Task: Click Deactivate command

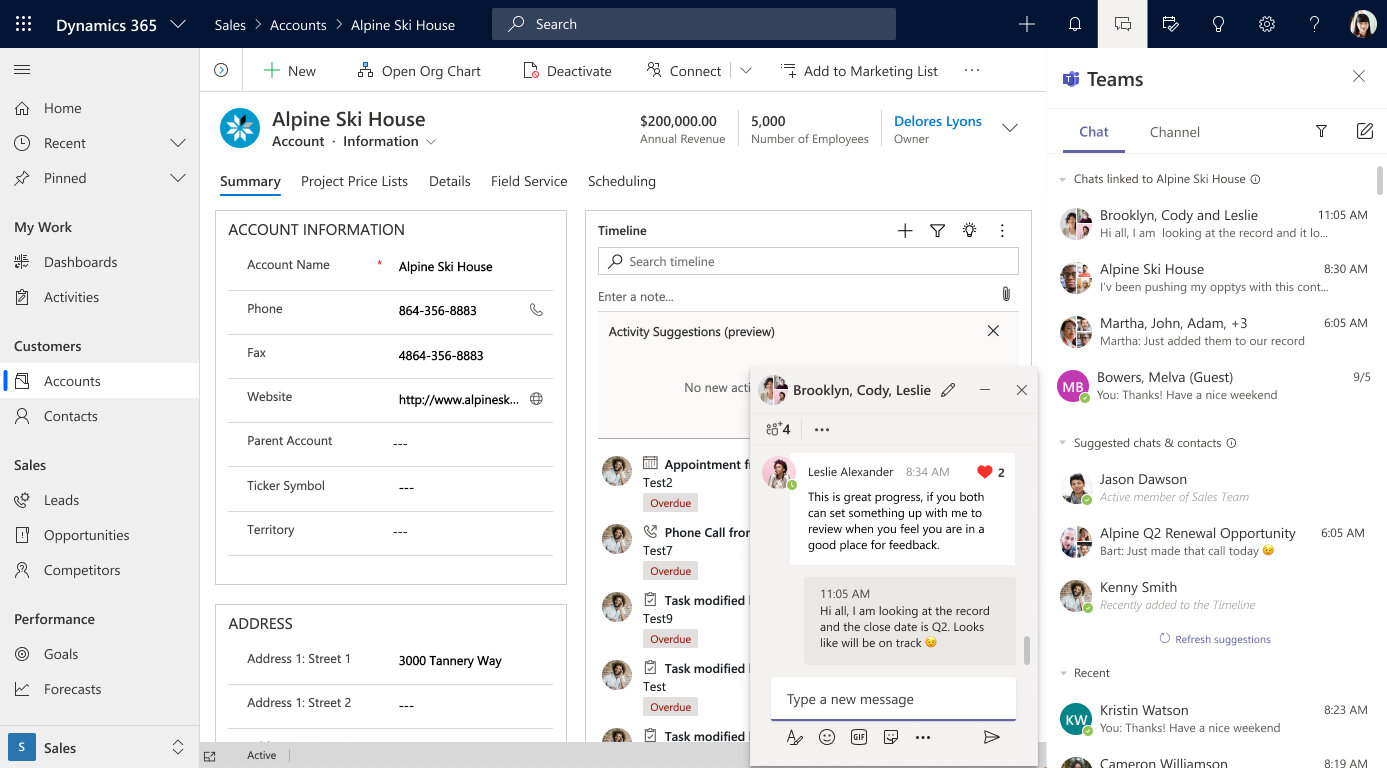Action: pyautogui.click(x=568, y=70)
